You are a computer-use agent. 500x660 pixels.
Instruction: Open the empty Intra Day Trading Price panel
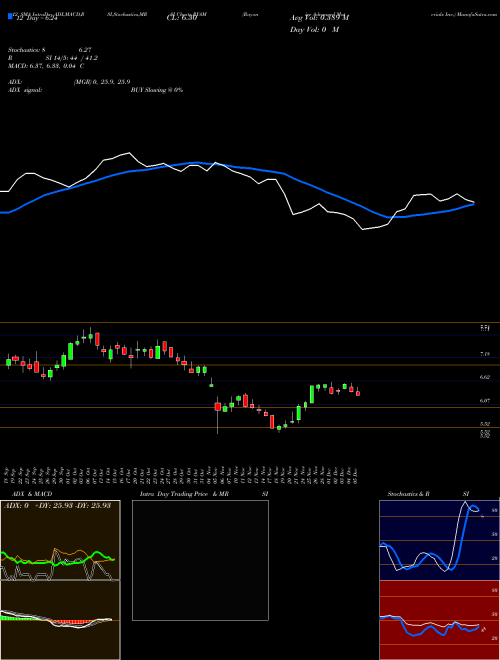tap(200, 560)
